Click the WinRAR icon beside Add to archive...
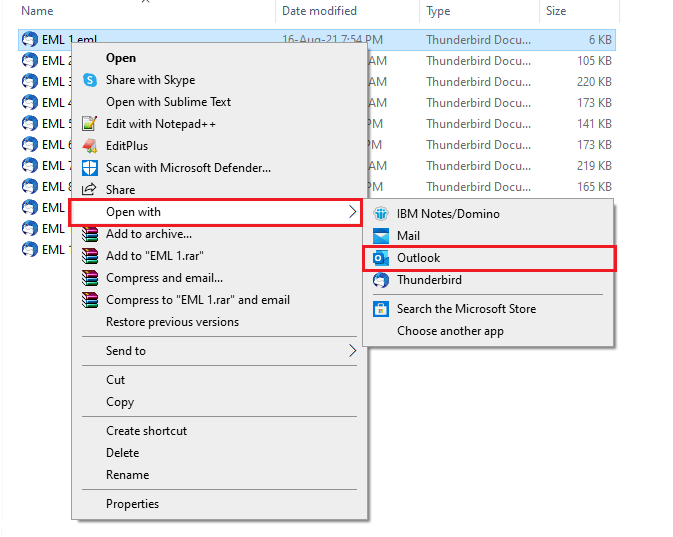Image resolution: width=673 pixels, height=537 pixels. tap(90, 234)
